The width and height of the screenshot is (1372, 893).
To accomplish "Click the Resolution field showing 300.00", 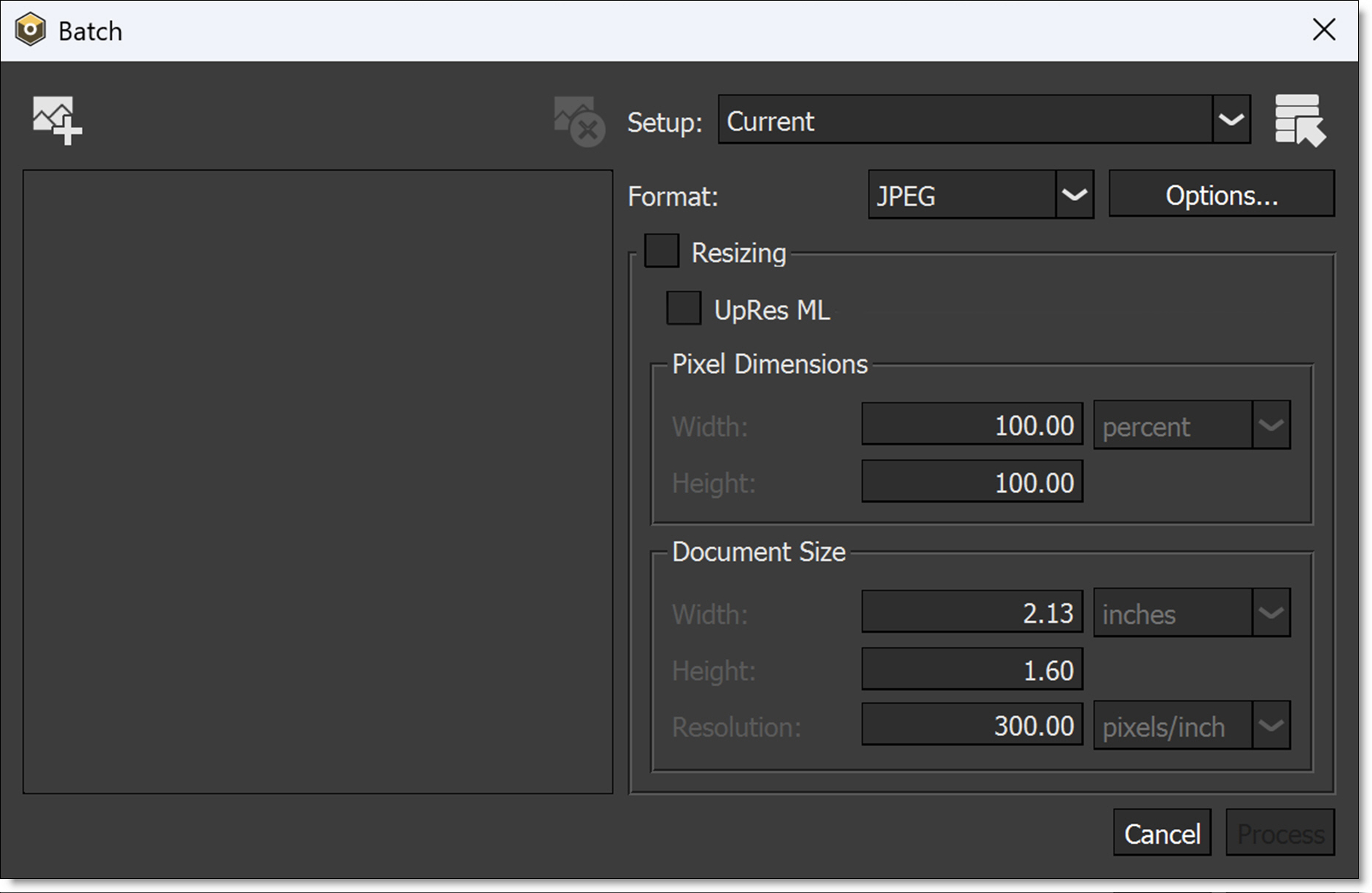I will (972, 726).
